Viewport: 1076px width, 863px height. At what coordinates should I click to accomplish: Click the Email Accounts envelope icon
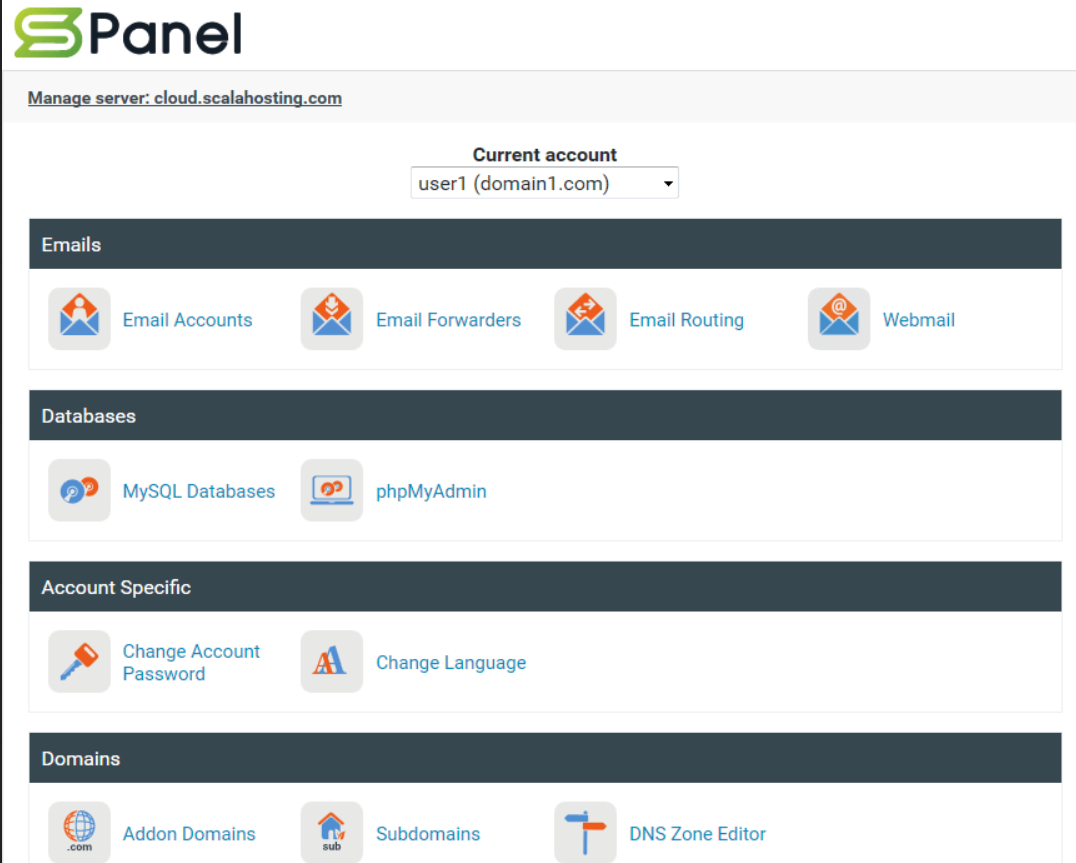point(79,319)
